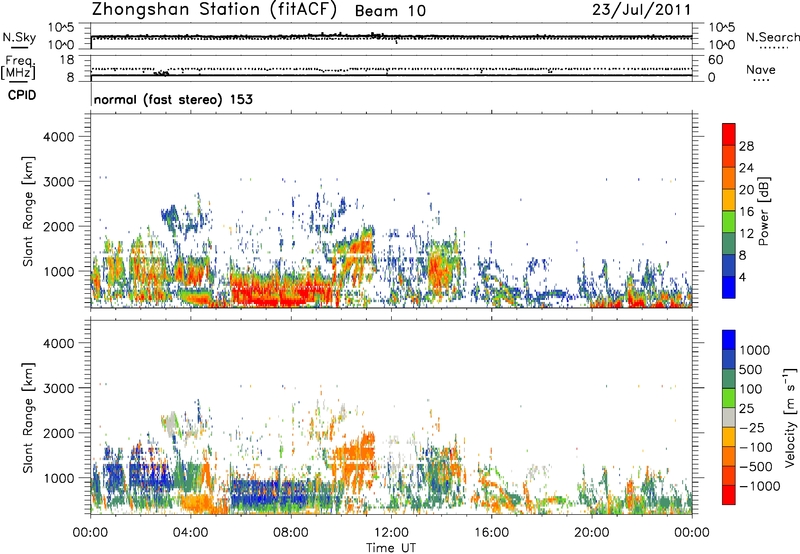Select the "Freq. [MHz]" axis label
Image resolution: width=800 pixels, height=554 pixels.
point(18,68)
